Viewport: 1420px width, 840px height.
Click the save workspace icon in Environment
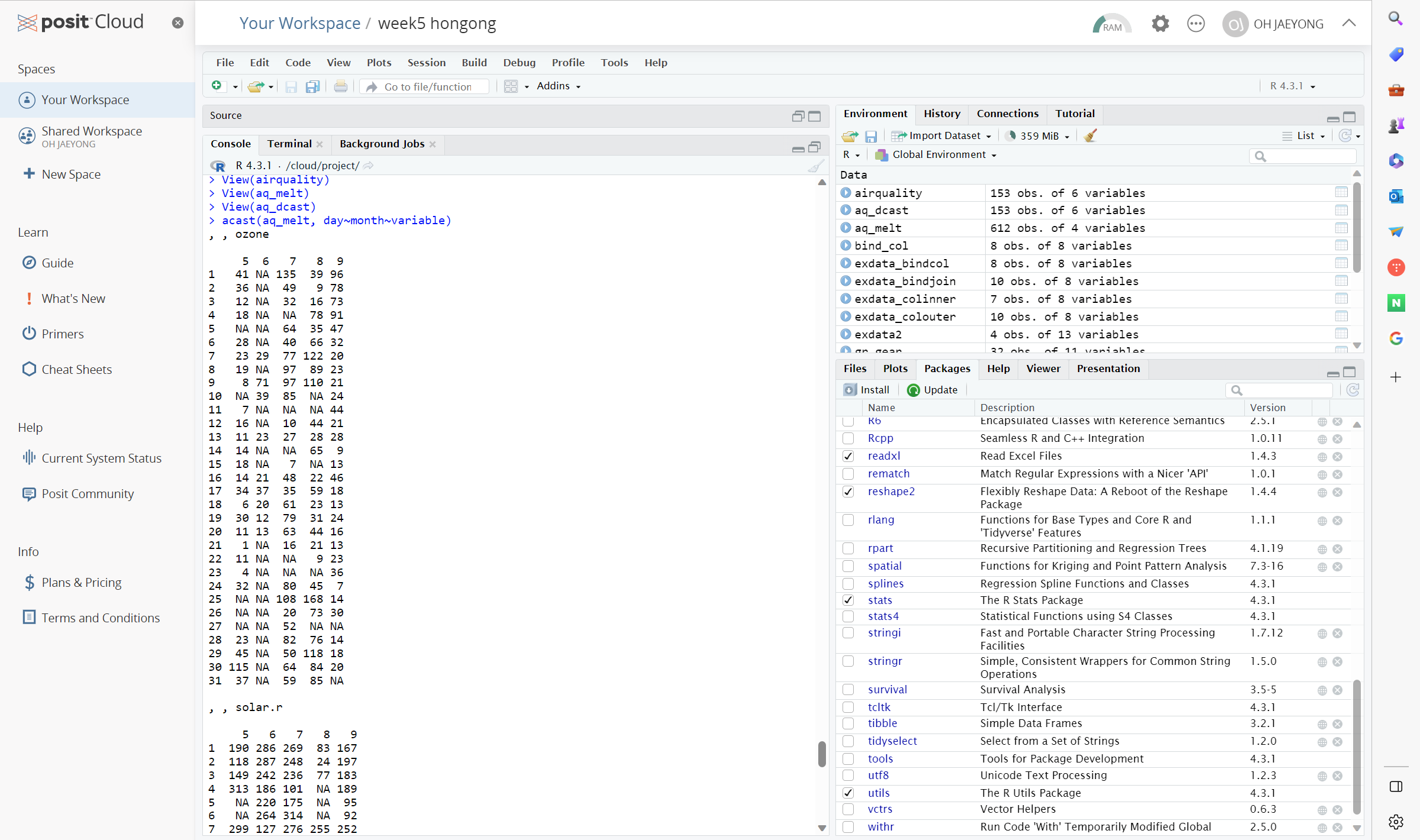pyautogui.click(x=870, y=137)
